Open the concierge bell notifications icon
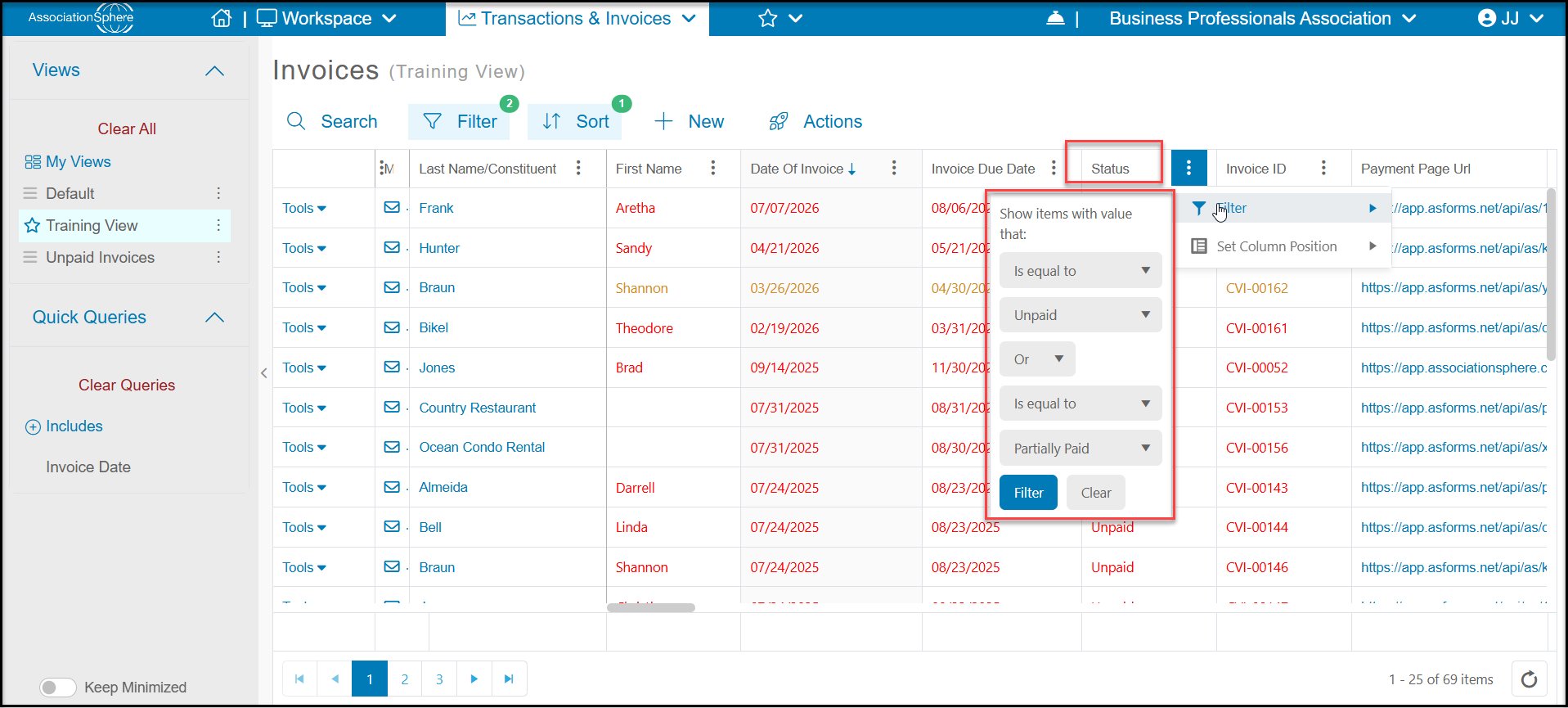Screen dimensions: 1568x708 pyautogui.click(x=1055, y=18)
